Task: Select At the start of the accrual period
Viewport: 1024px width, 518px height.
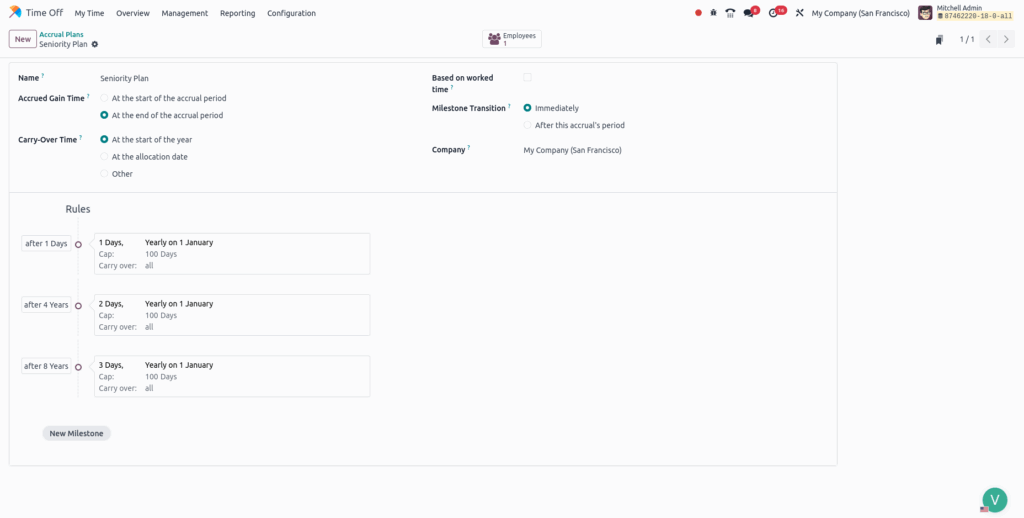Action: (x=105, y=98)
